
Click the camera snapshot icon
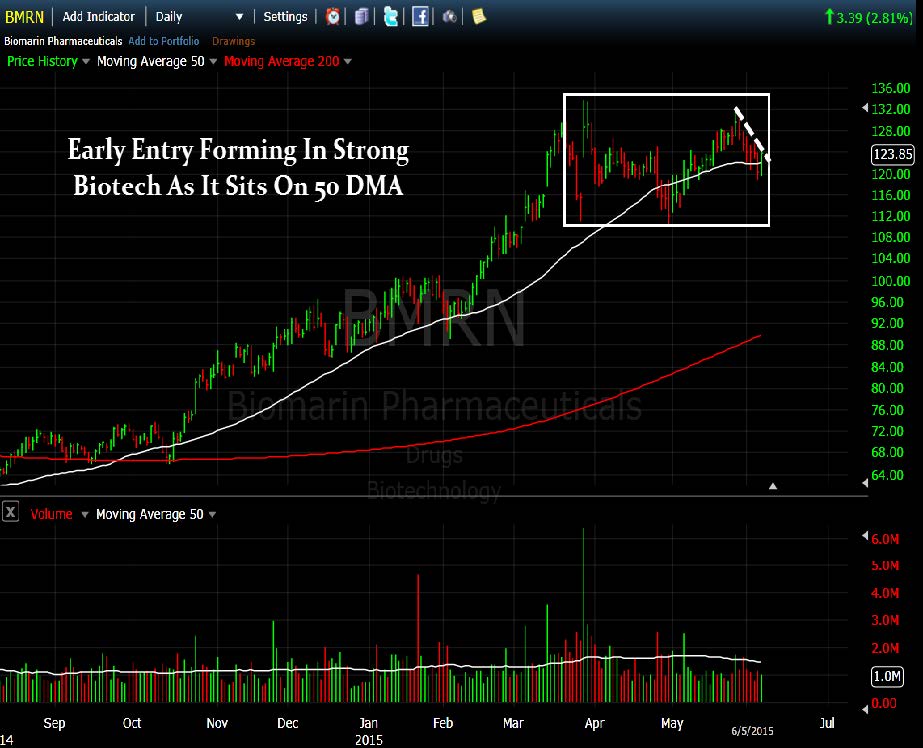tap(450, 16)
